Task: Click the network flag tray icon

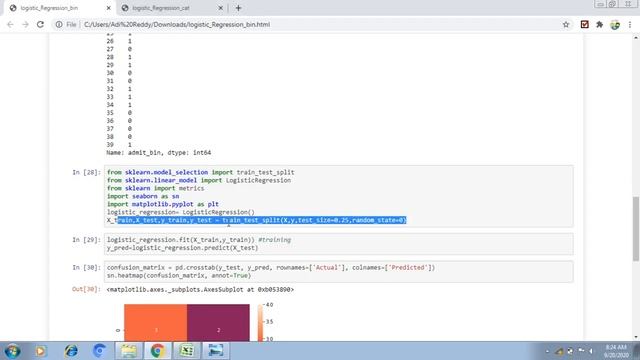Action: pos(580,351)
